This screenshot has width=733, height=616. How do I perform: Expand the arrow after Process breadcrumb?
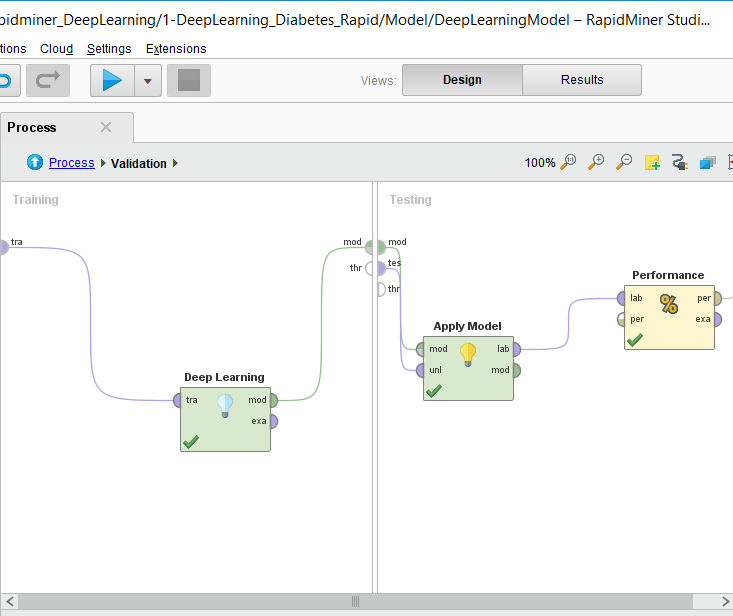(x=103, y=163)
